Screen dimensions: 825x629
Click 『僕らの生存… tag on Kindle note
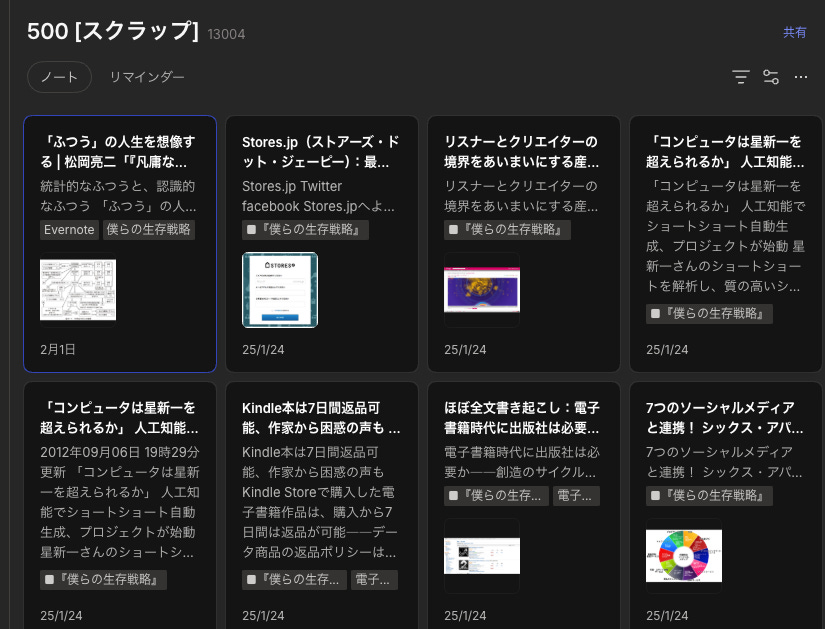[x=294, y=580]
